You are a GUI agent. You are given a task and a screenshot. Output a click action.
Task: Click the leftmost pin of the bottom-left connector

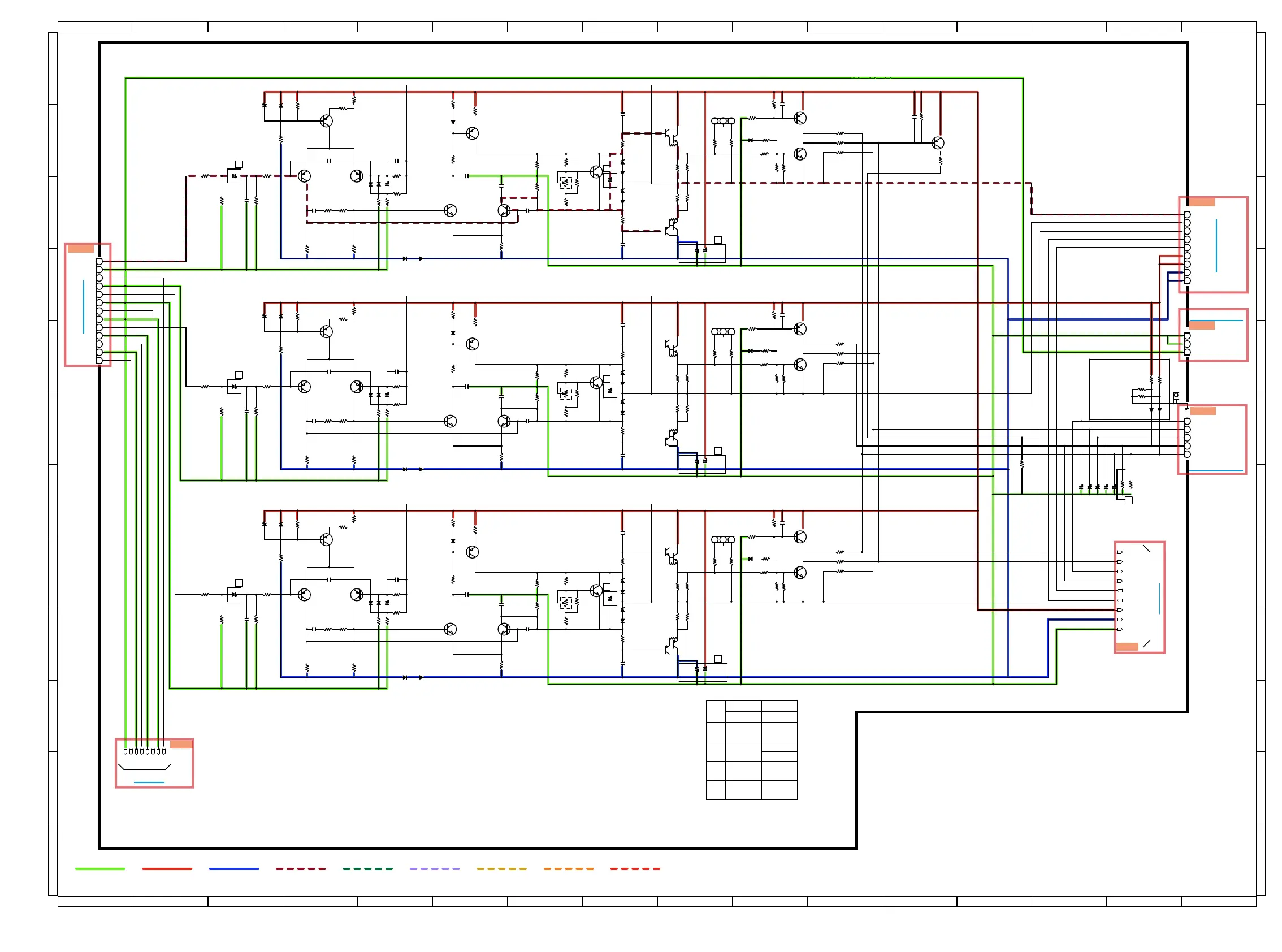tap(125, 751)
